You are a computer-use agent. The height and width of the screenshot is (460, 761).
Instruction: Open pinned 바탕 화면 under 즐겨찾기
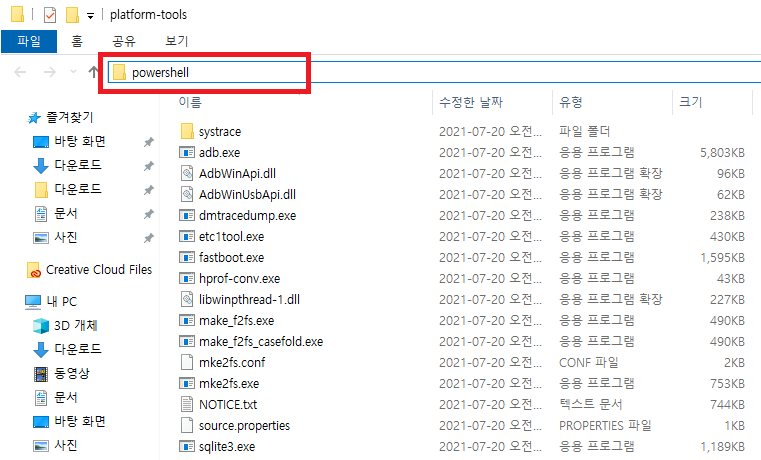pos(80,142)
